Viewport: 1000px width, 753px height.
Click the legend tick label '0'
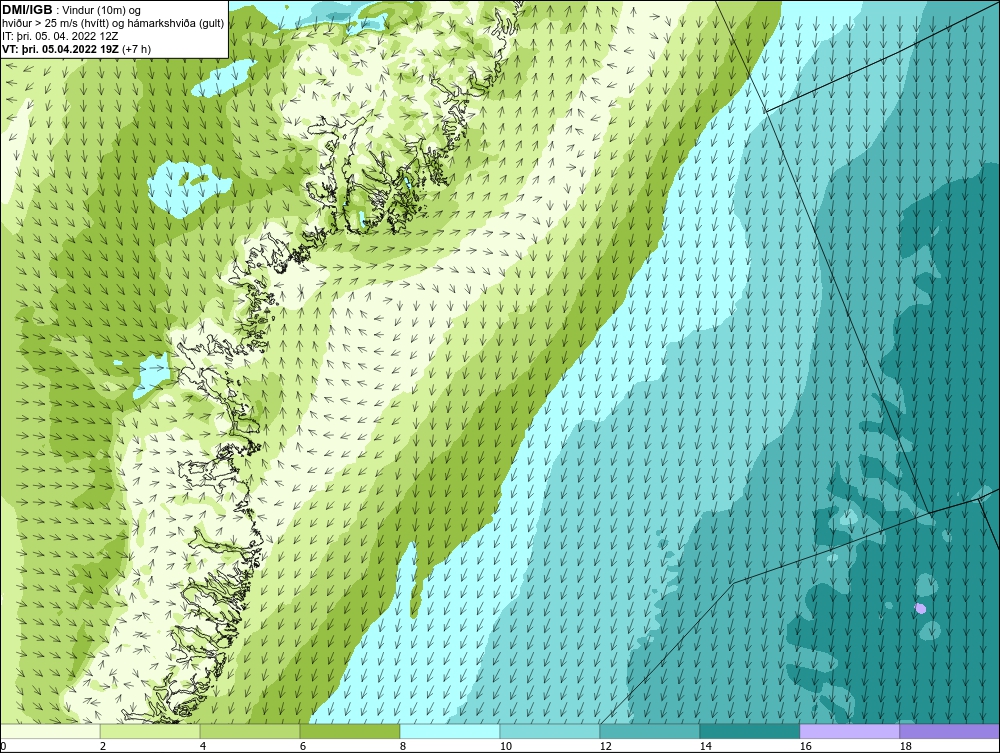pyautogui.click(x=3, y=746)
